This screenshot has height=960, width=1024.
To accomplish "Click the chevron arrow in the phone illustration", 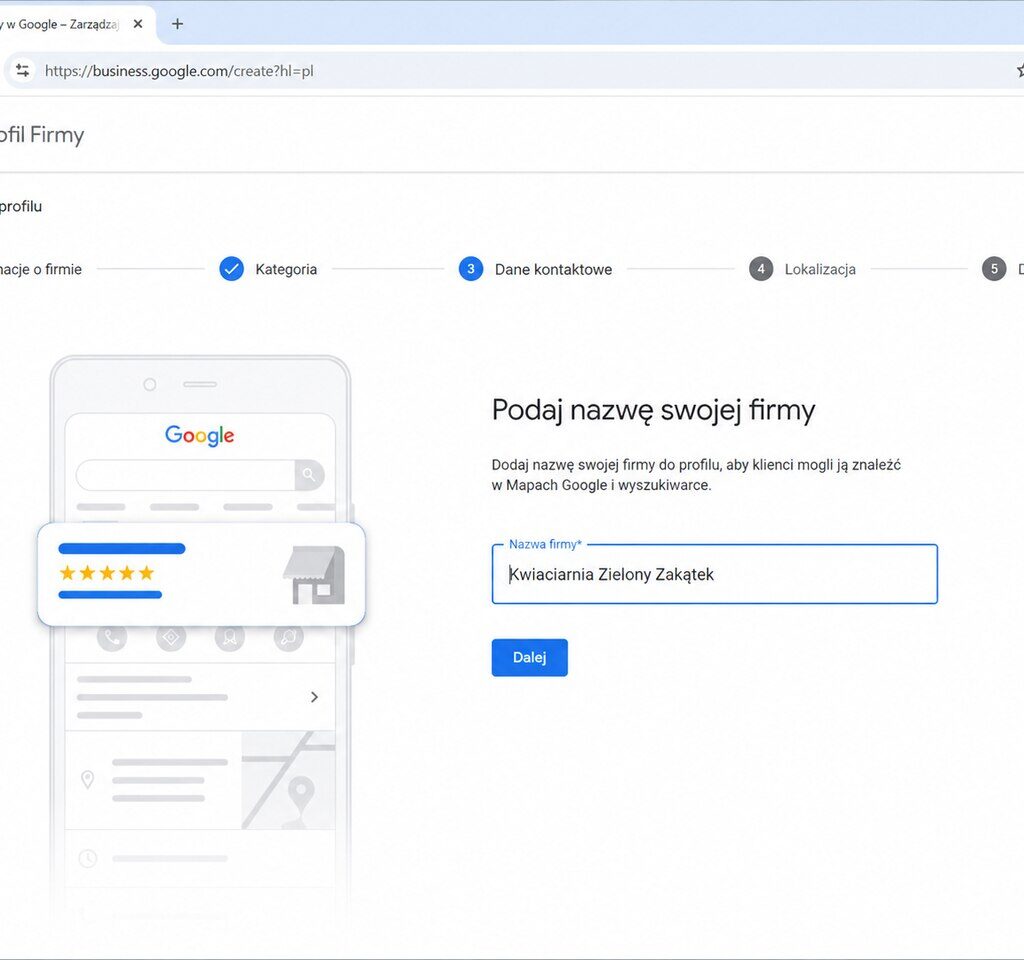I will tap(314, 697).
